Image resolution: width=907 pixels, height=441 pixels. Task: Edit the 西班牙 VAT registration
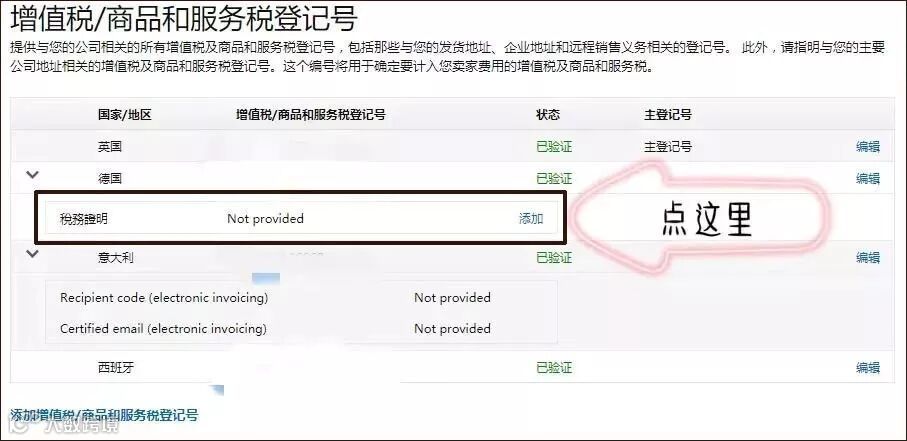pos(868,368)
